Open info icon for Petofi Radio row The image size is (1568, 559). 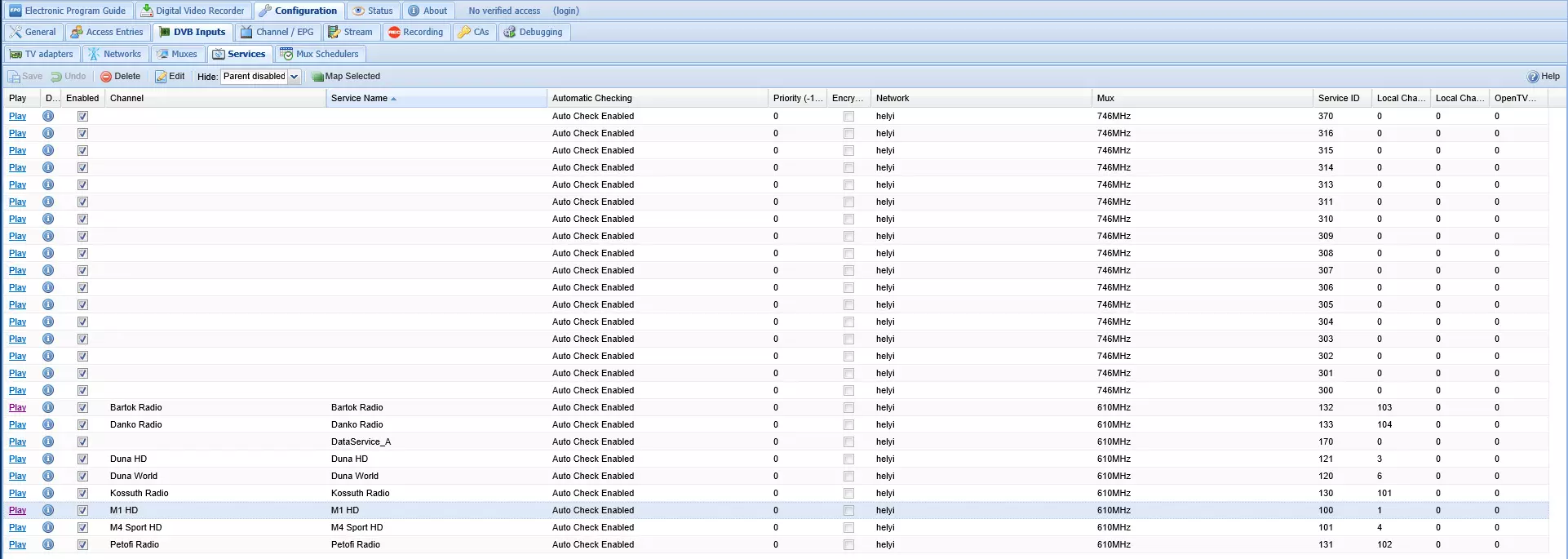coord(48,544)
